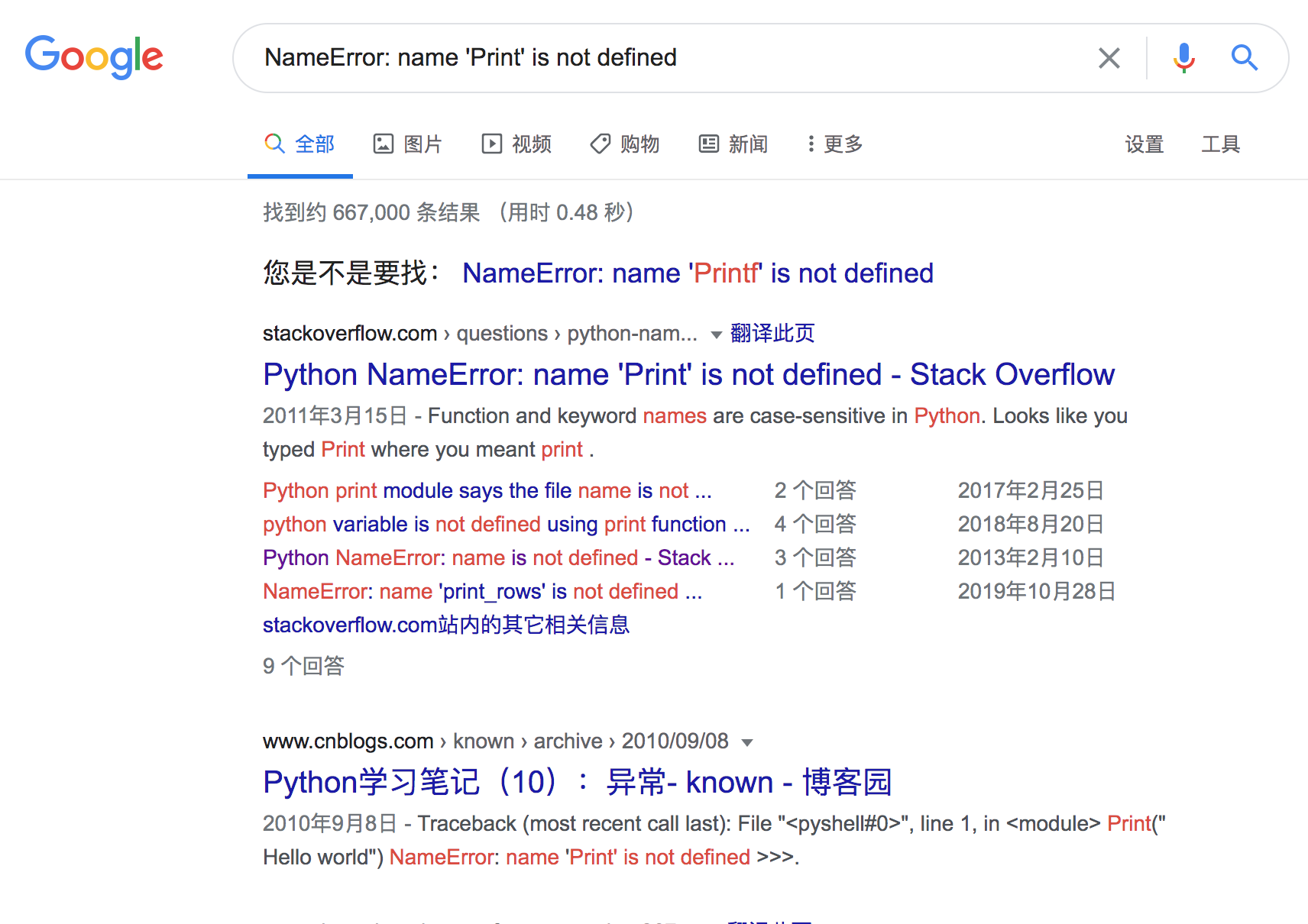Click inside the search query field
This screenshot has width=1308, height=924.
tap(672, 58)
